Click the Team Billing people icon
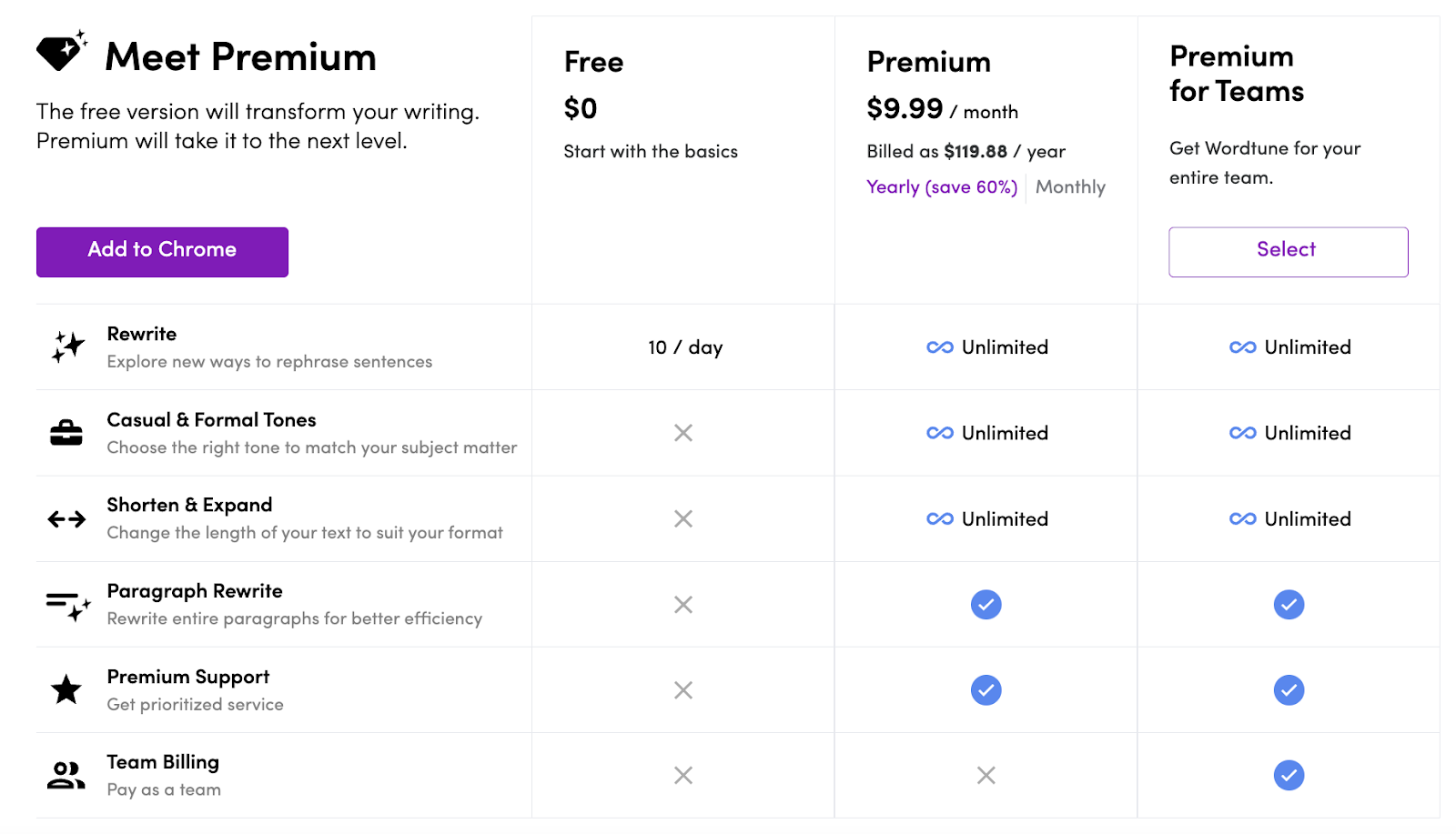This screenshot has height=834, width=1456. click(x=66, y=775)
